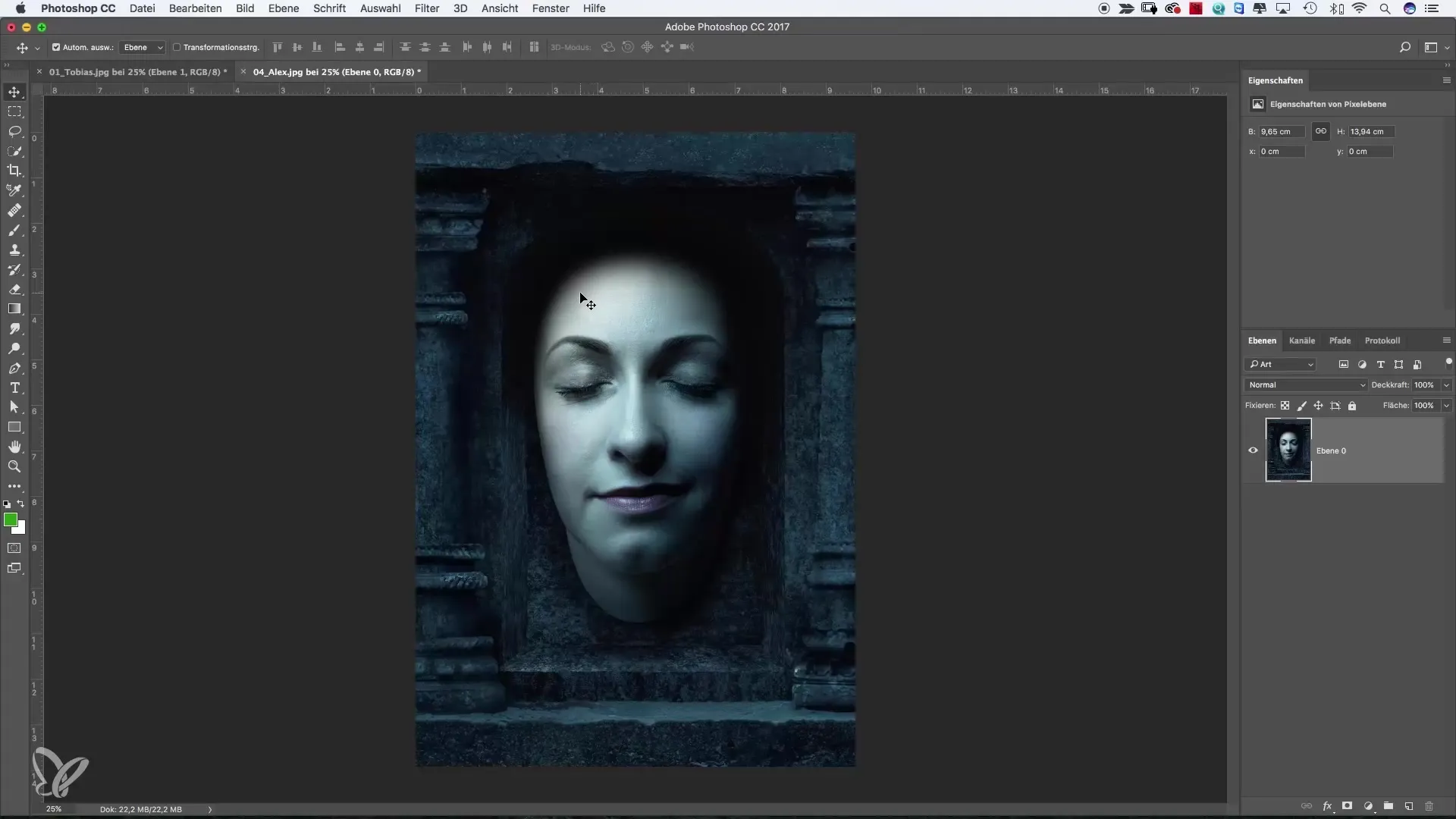Open the Filter menu
The width and height of the screenshot is (1456, 819).
click(x=427, y=8)
